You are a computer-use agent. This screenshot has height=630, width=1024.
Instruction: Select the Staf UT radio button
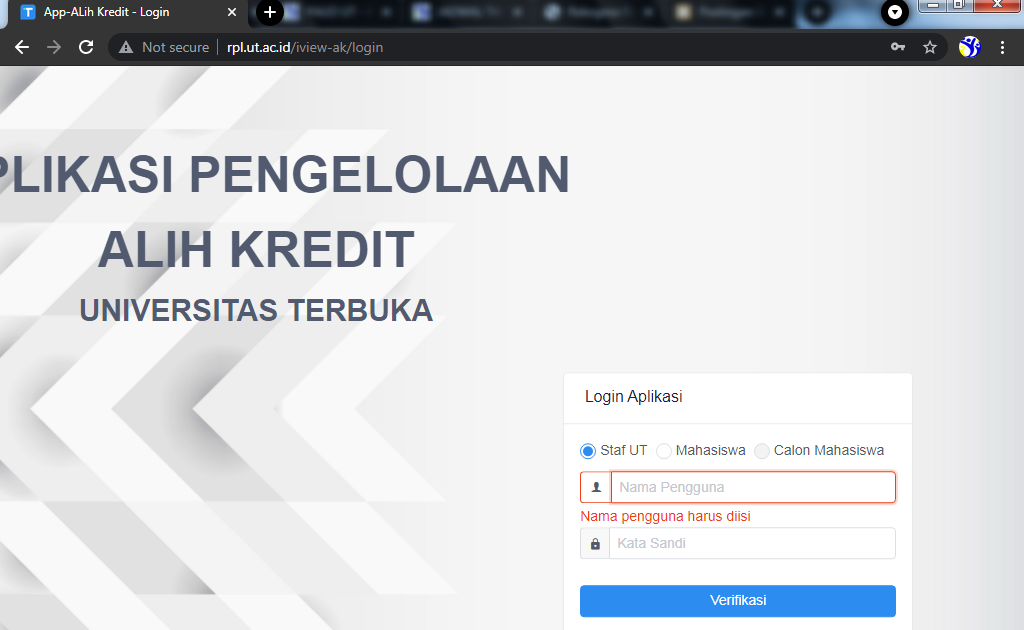pos(588,451)
